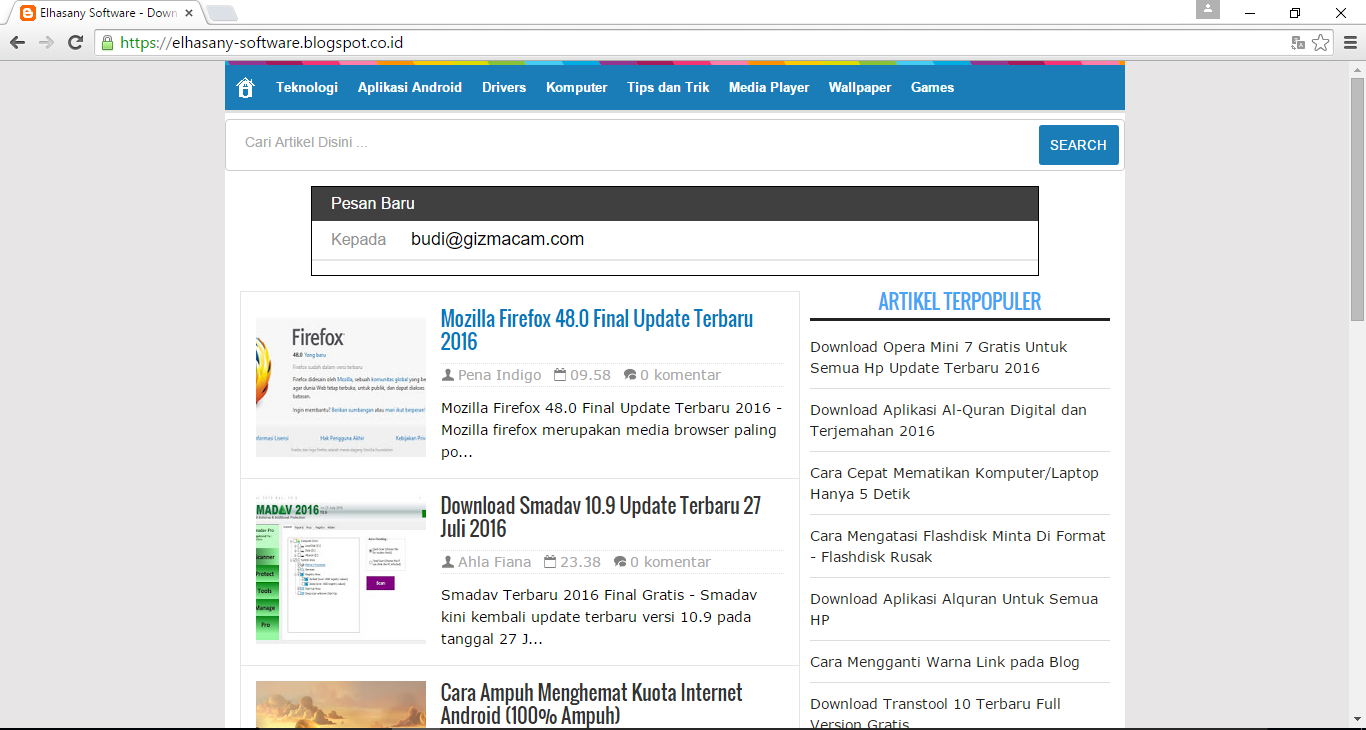Open Download Aplikasi Al-Quran Digital link
This screenshot has height=730, width=1366.
948,421
